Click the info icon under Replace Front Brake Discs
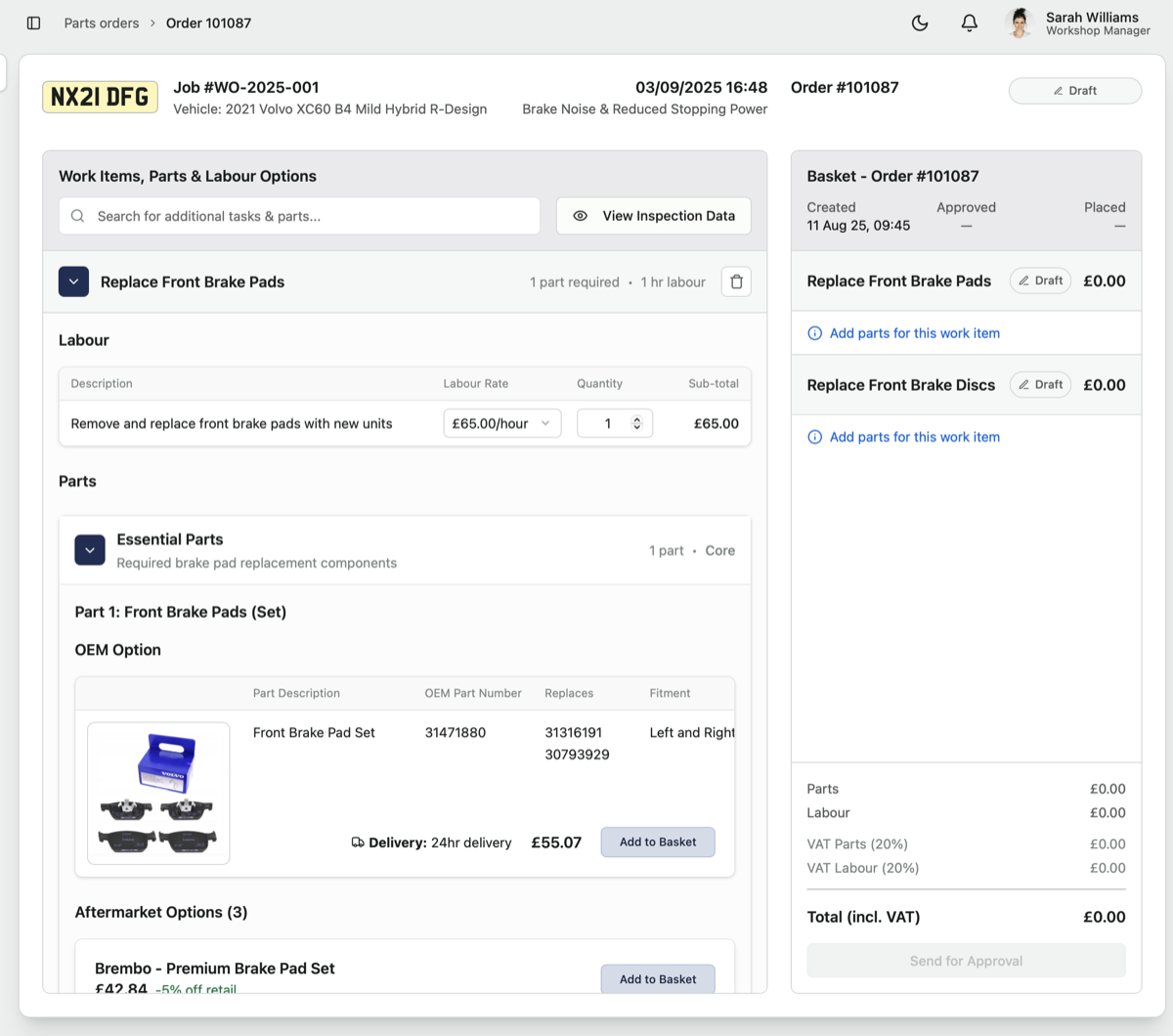Image resolution: width=1173 pixels, height=1036 pixels. [814, 438]
